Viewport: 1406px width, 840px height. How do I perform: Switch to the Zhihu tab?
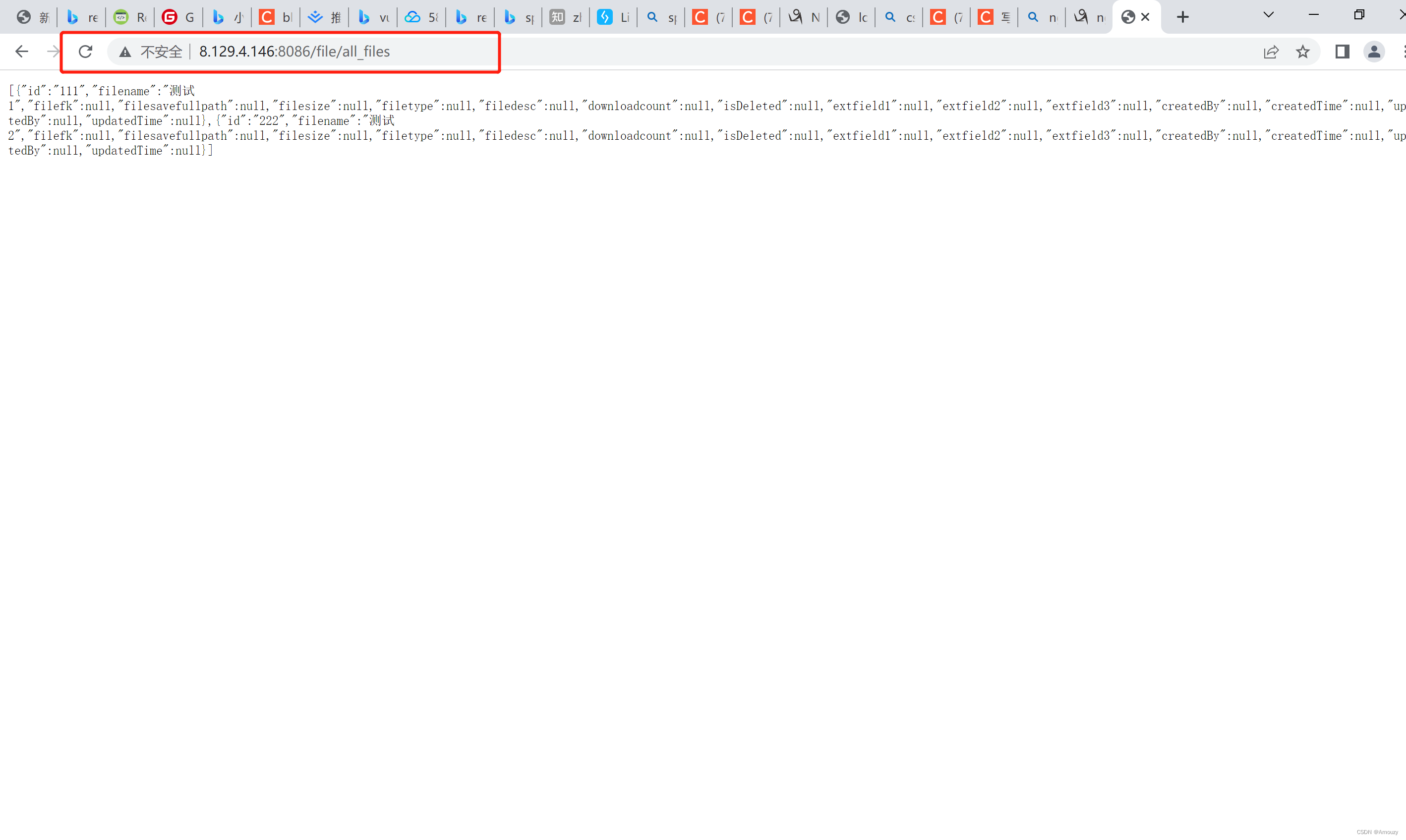(566, 17)
